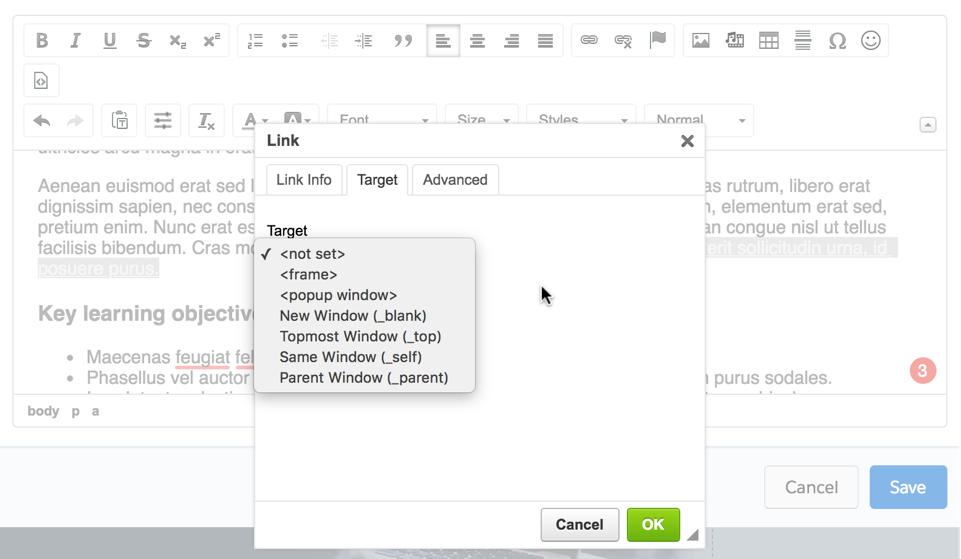
Task: Open the special character (omega) picker
Action: click(837, 41)
